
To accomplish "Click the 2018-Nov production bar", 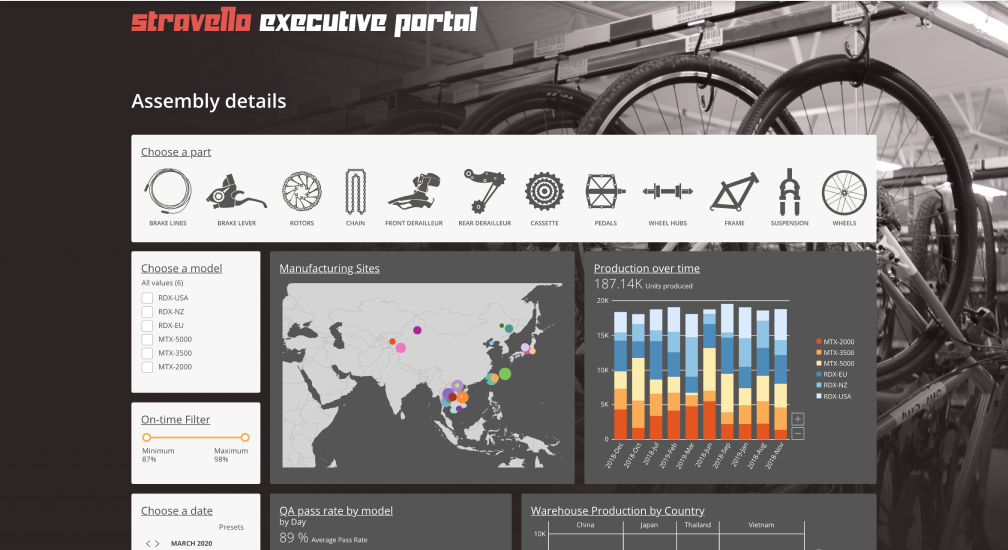I will 780,375.
